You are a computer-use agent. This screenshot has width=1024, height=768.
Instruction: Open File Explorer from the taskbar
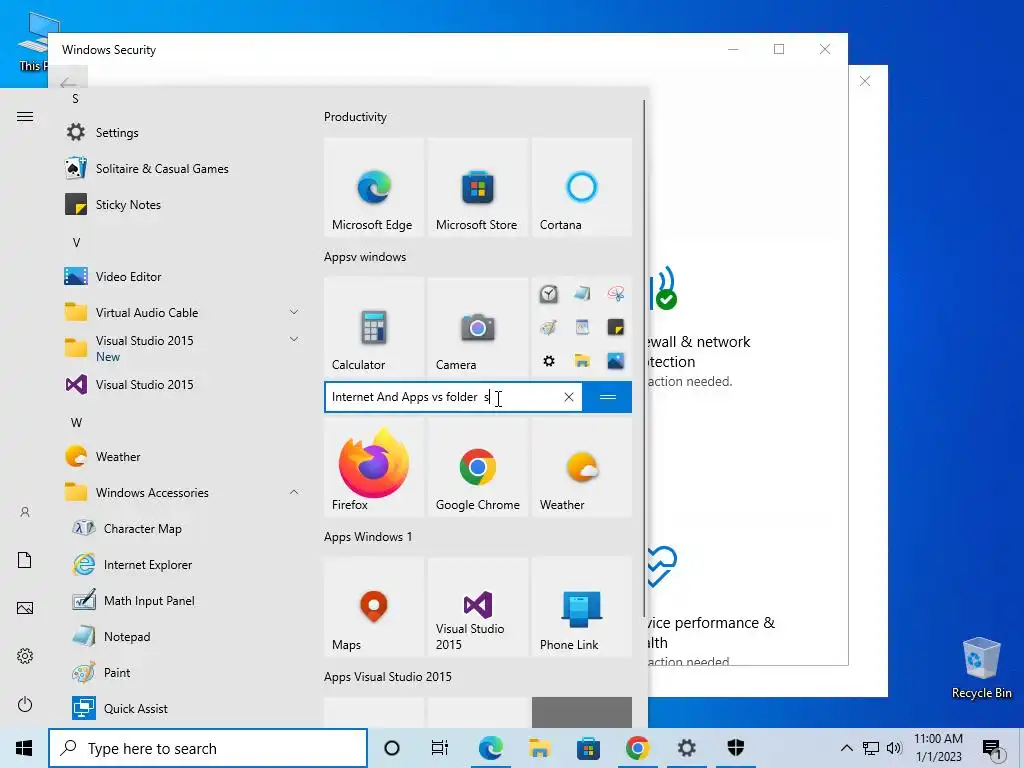539,748
